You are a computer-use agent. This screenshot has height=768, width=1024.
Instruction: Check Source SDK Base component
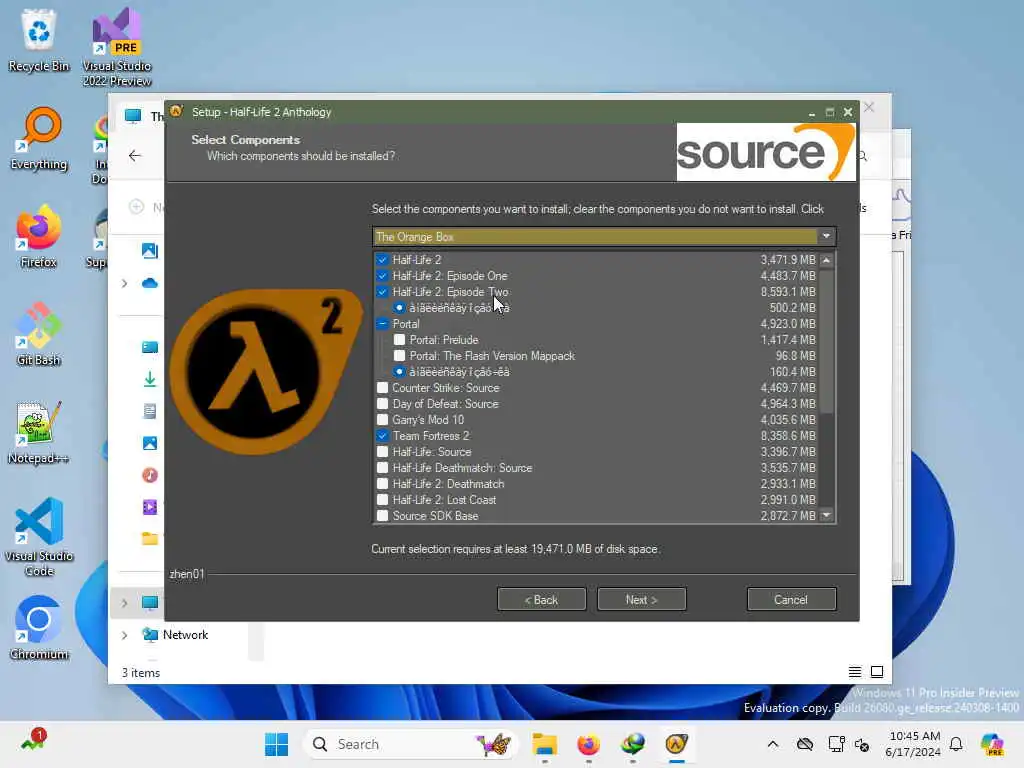tap(383, 516)
